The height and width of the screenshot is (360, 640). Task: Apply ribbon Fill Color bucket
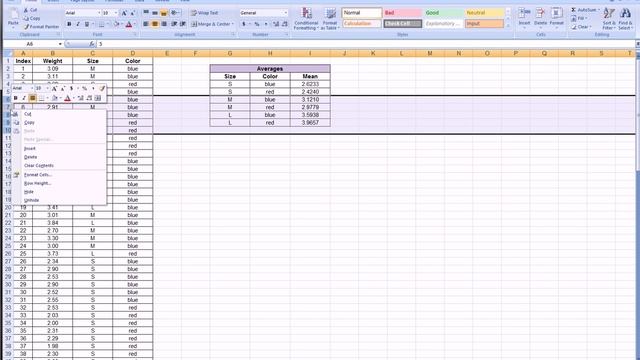point(116,24)
